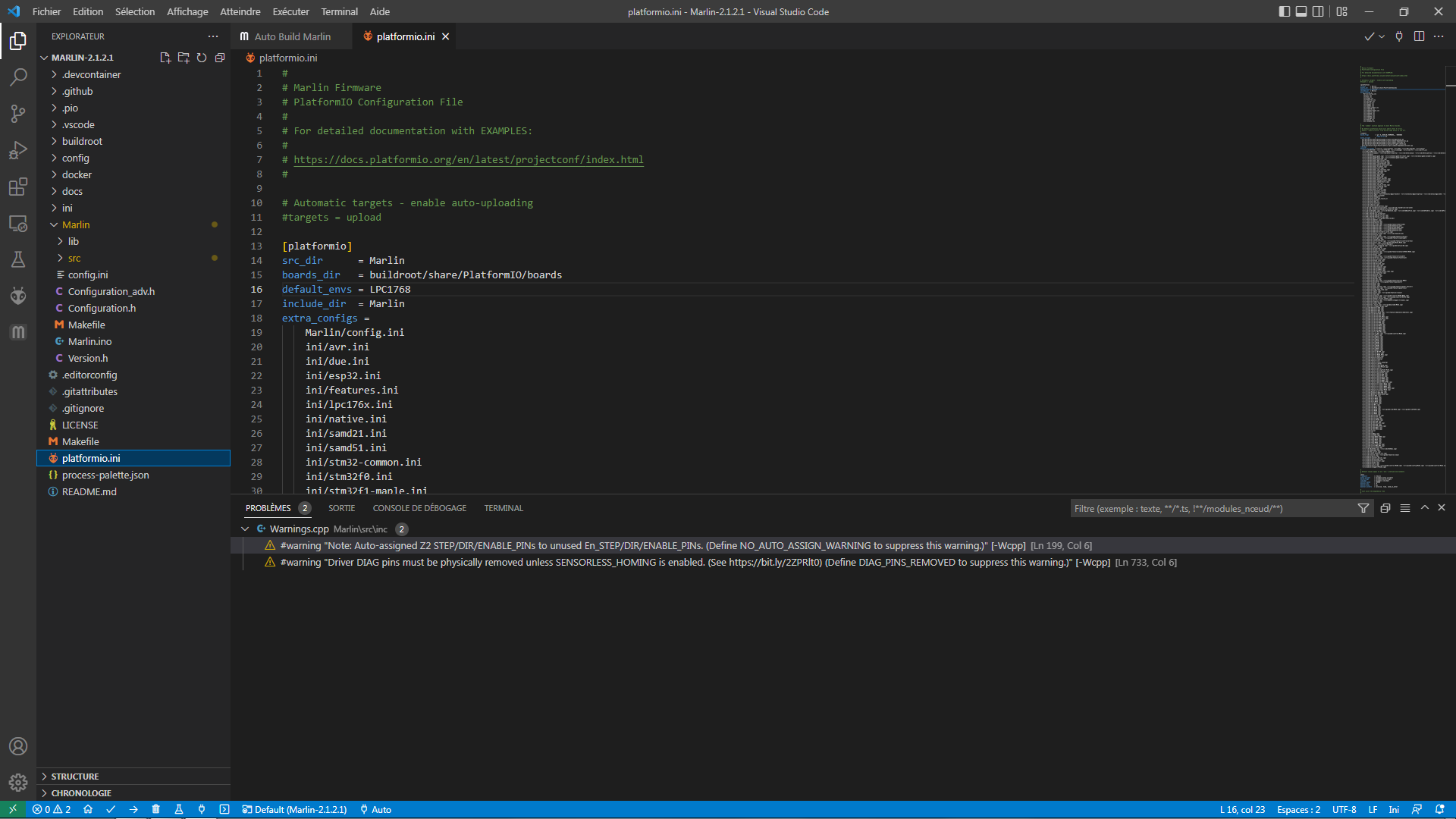Image resolution: width=1456 pixels, height=819 pixels.
Task: Click PlatformIO Clean trash icon in status bar
Action: point(156,809)
